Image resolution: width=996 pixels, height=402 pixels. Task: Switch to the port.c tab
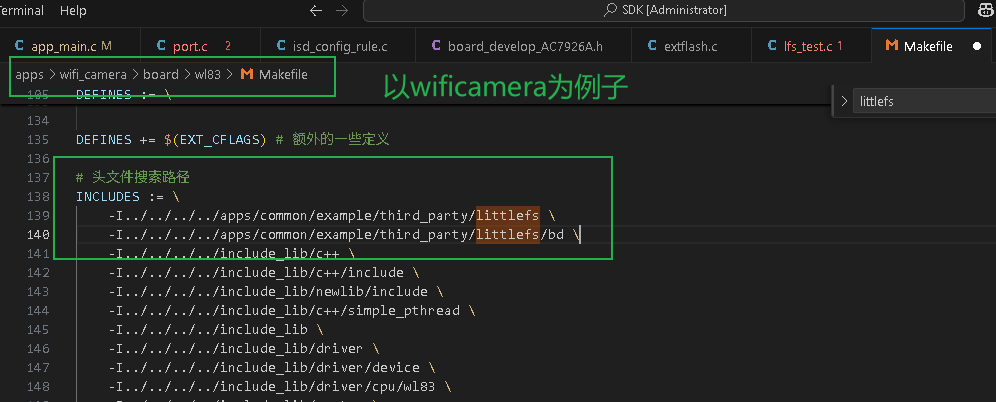(200, 46)
